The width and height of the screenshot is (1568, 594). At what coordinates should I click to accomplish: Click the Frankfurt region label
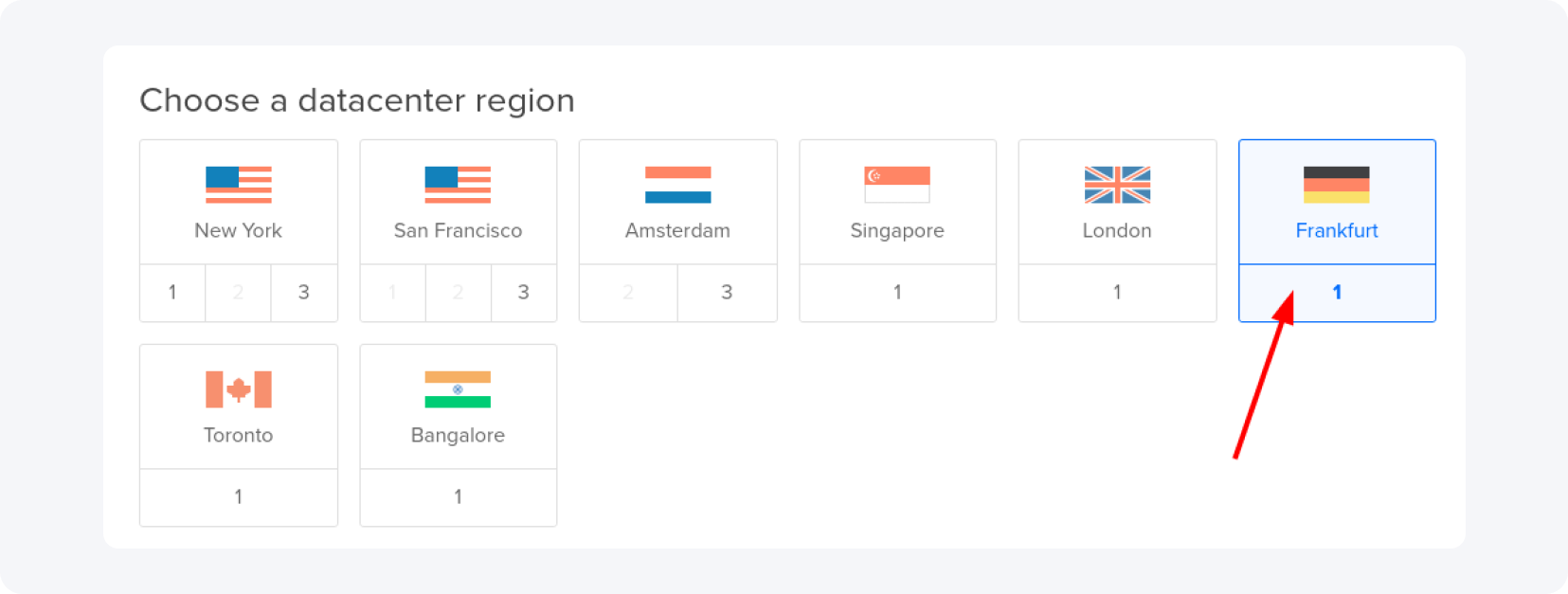click(x=1336, y=231)
